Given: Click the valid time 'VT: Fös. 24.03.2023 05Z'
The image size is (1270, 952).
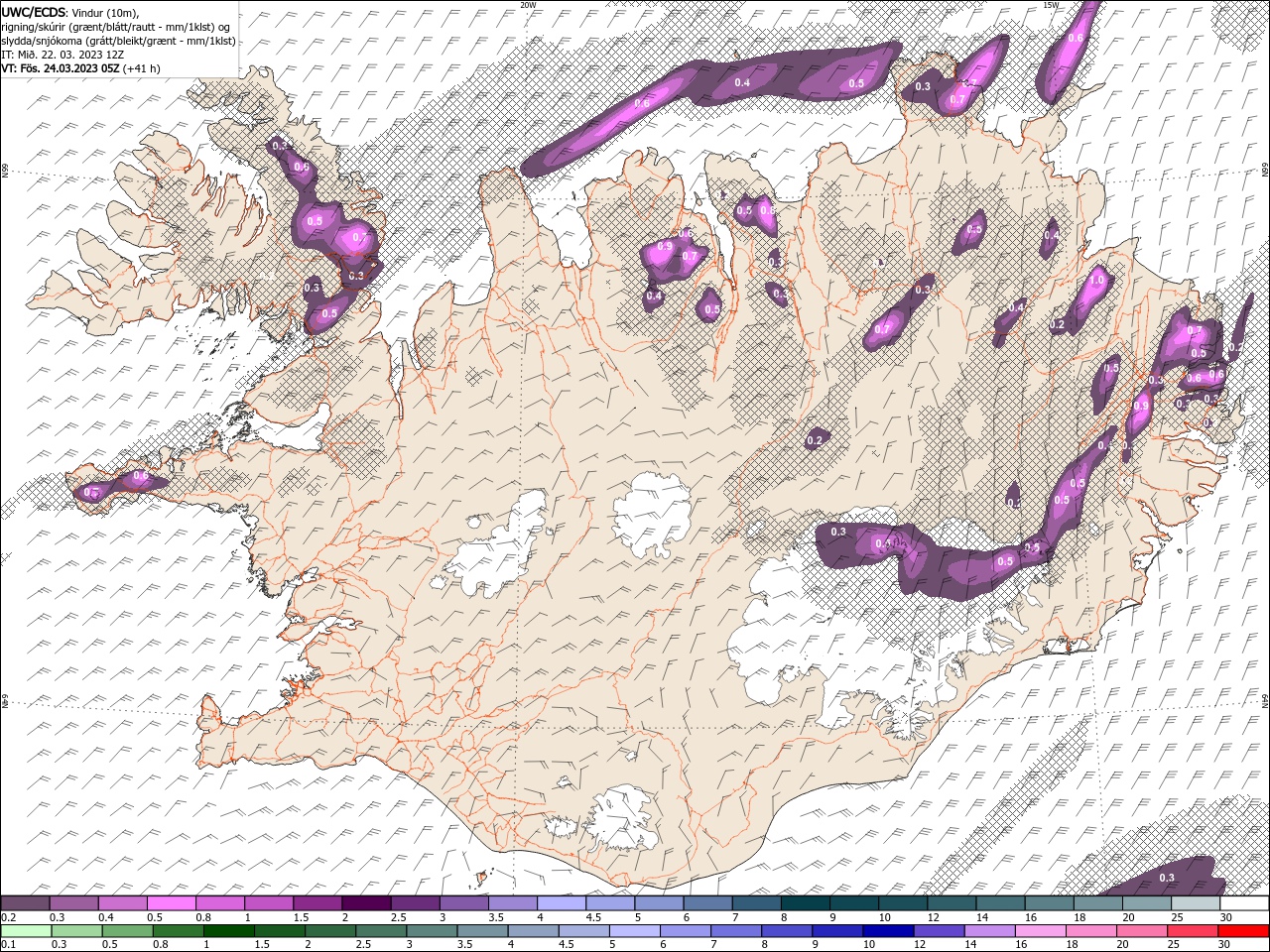Looking at the screenshot, I should point(61,68).
